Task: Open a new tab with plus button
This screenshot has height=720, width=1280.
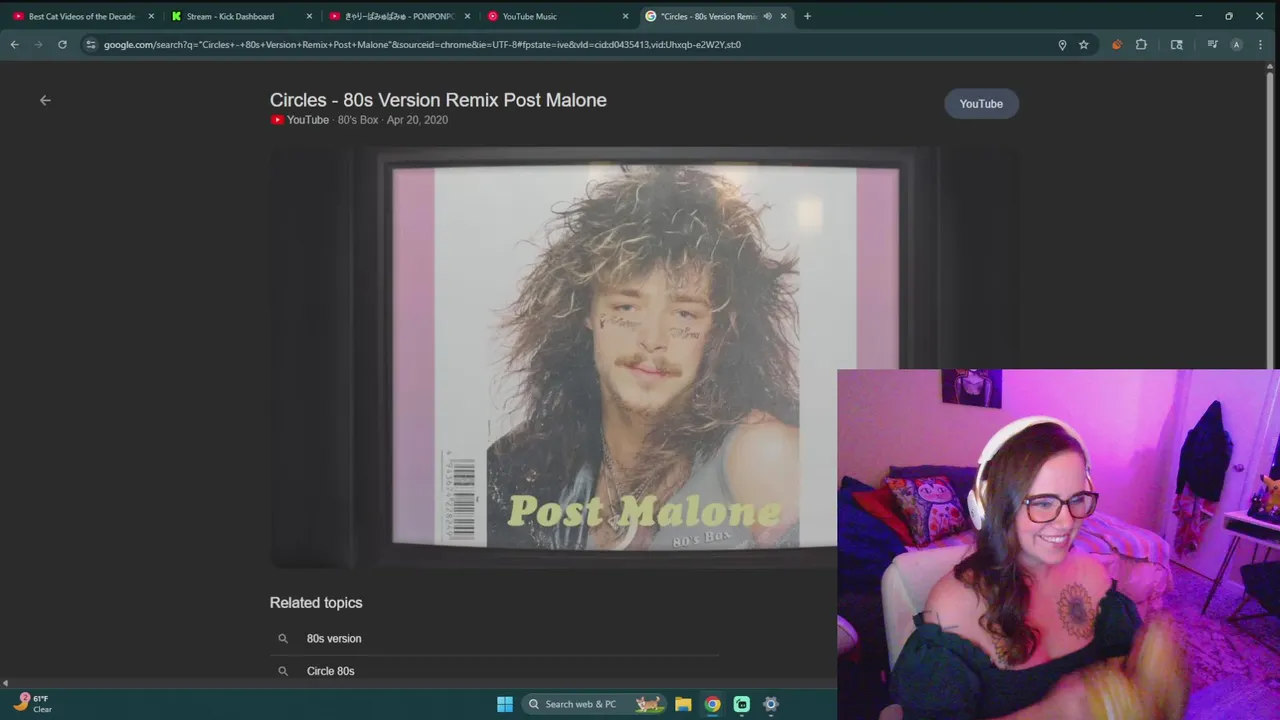Action: coord(807,16)
